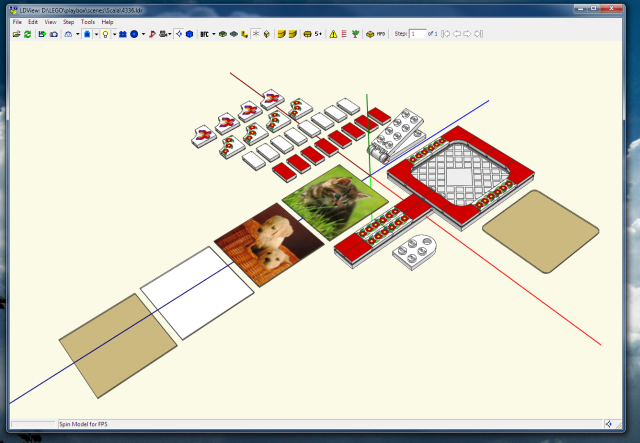The width and height of the screenshot is (640, 443).
Task: Reload the model with green arrows icon
Action: click(28, 33)
